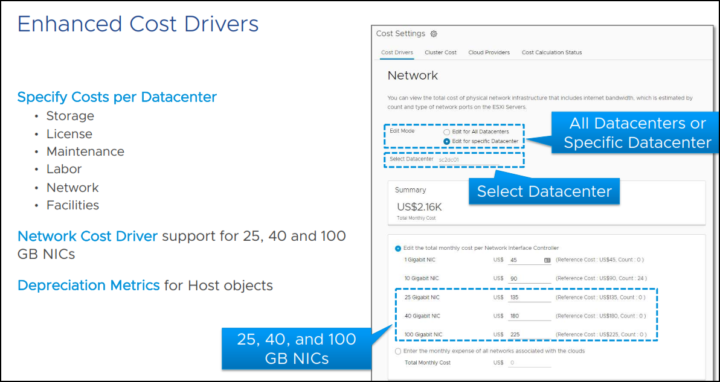Select the Edit for All Datacenters radio button
Image resolution: width=720 pixels, height=382 pixels.
point(446,132)
